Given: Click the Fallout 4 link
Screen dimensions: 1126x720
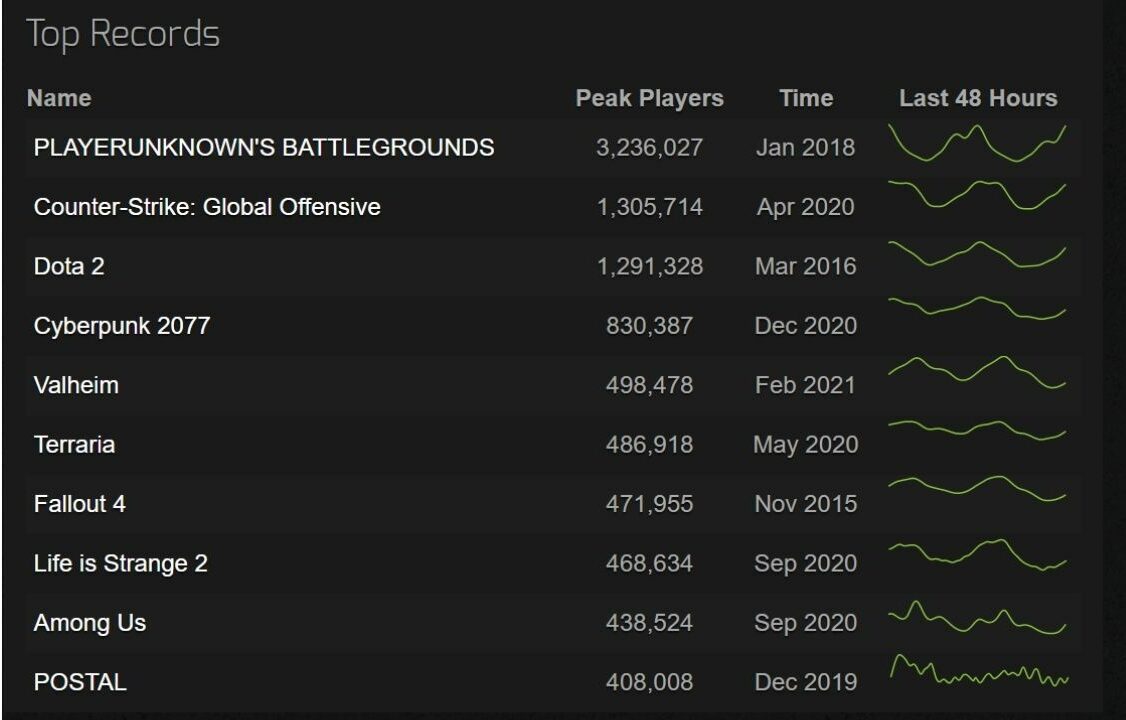Looking at the screenshot, I should coord(80,504).
